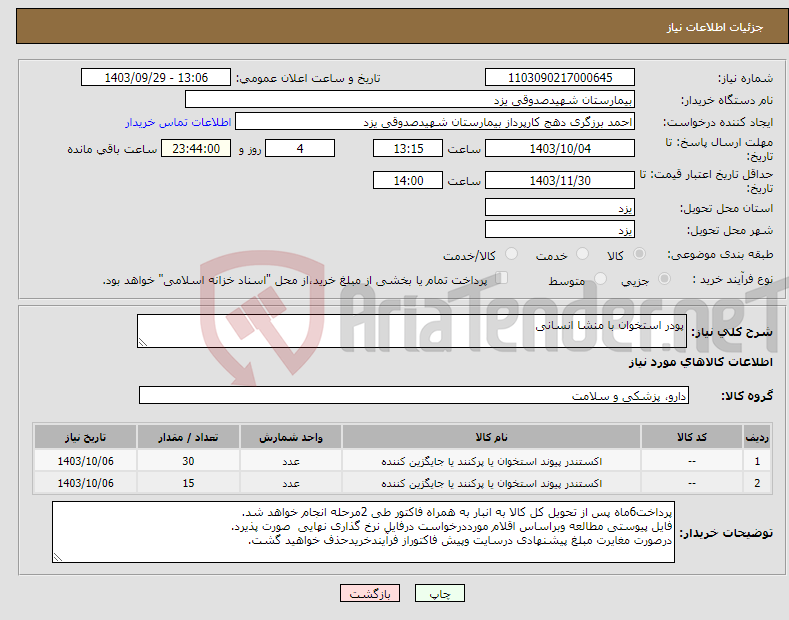Click the اطلاعات کالاهای مورد نیاز heading
Screen dimensions: 789x620
click(700, 362)
